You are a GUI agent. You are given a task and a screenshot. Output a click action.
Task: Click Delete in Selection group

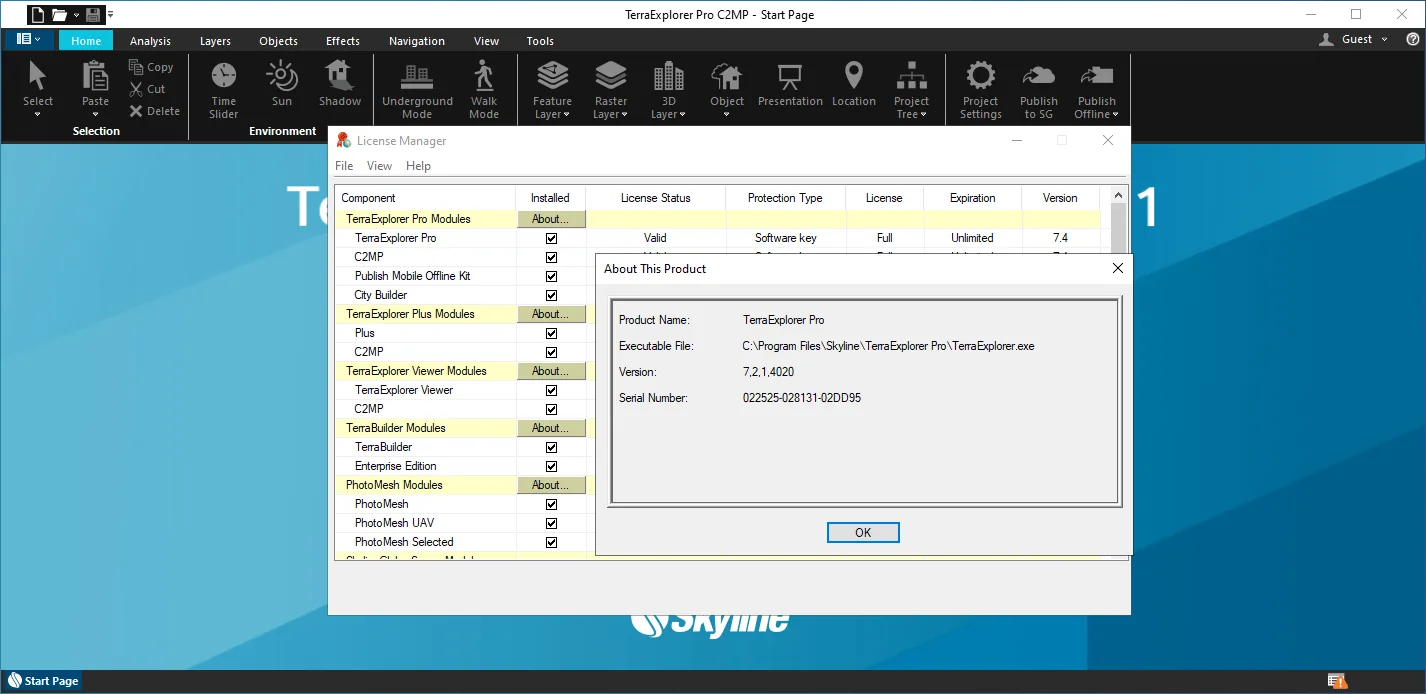tap(154, 111)
